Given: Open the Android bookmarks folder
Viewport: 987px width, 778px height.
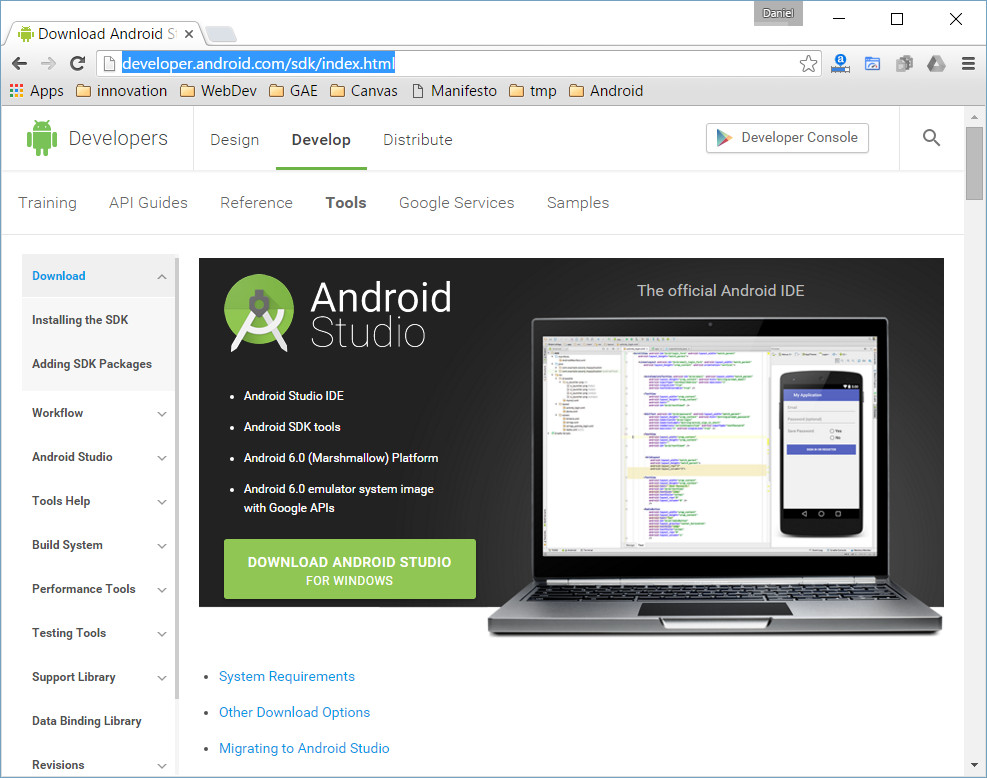Looking at the screenshot, I should pos(606,91).
